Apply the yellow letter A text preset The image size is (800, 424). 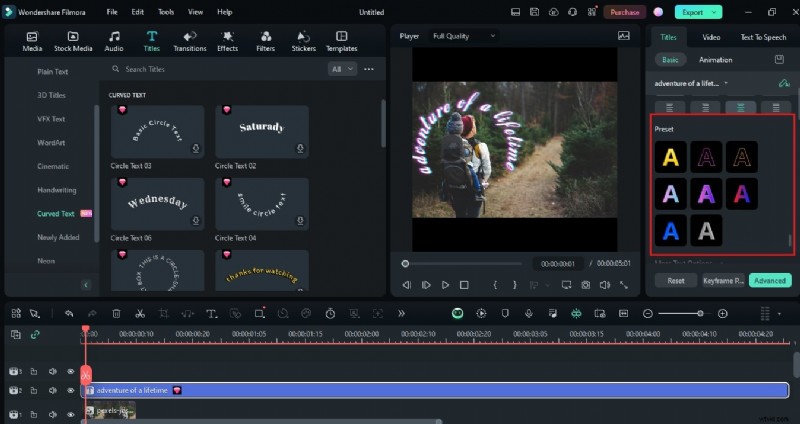click(669, 157)
